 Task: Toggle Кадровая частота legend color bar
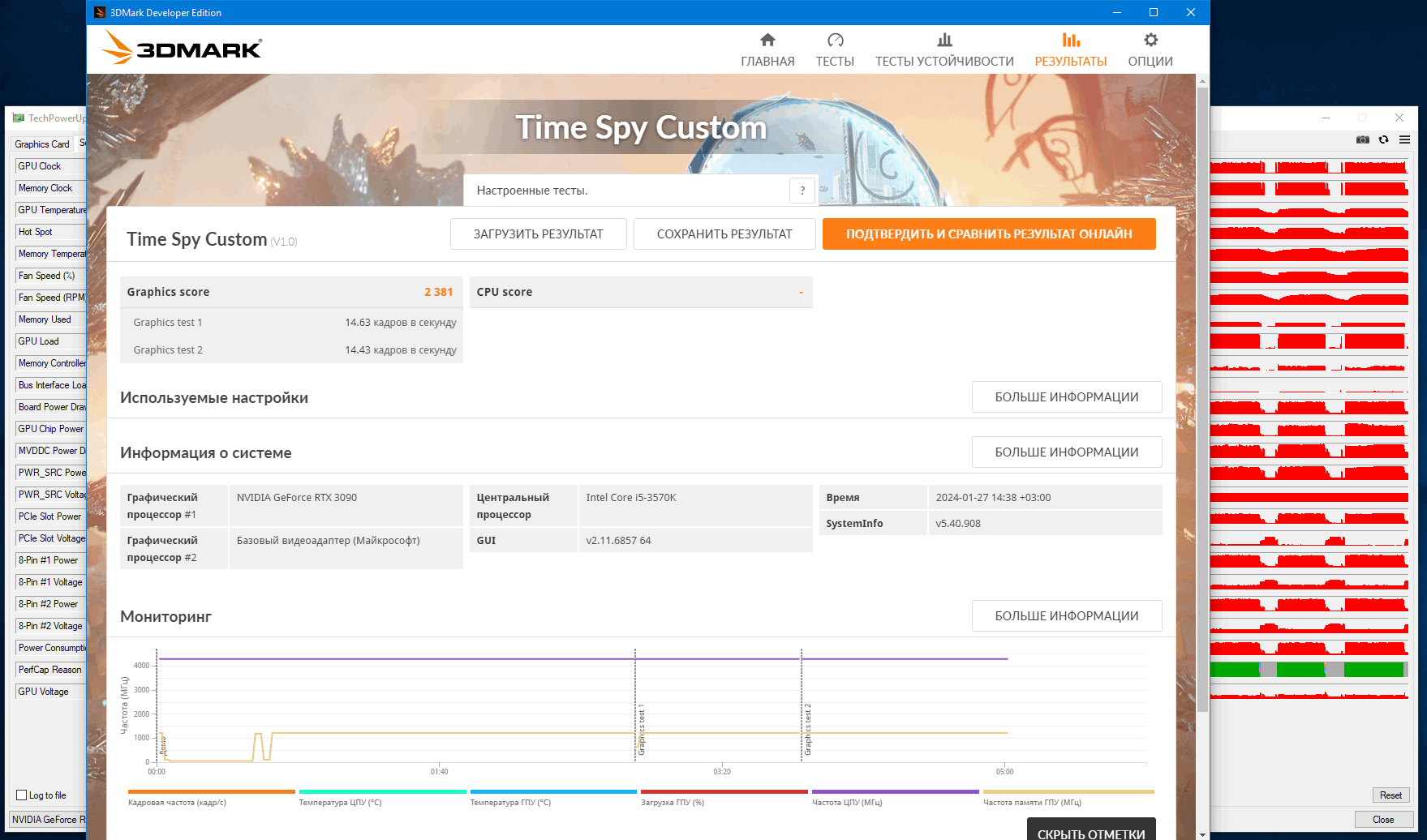(x=212, y=792)
